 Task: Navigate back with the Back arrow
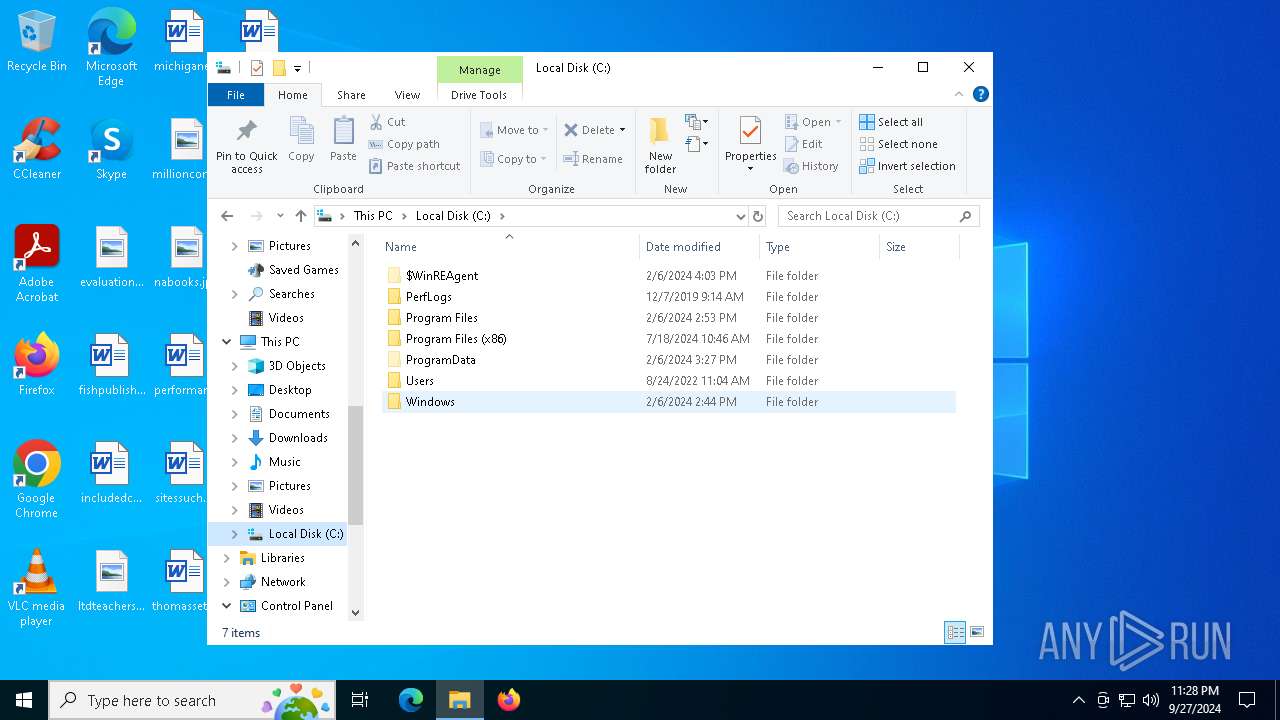coord(227,216)
